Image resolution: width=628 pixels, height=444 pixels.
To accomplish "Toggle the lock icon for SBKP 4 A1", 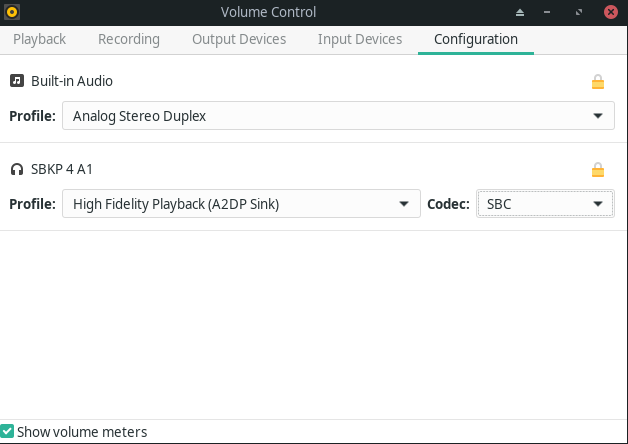I will [598, 170].
